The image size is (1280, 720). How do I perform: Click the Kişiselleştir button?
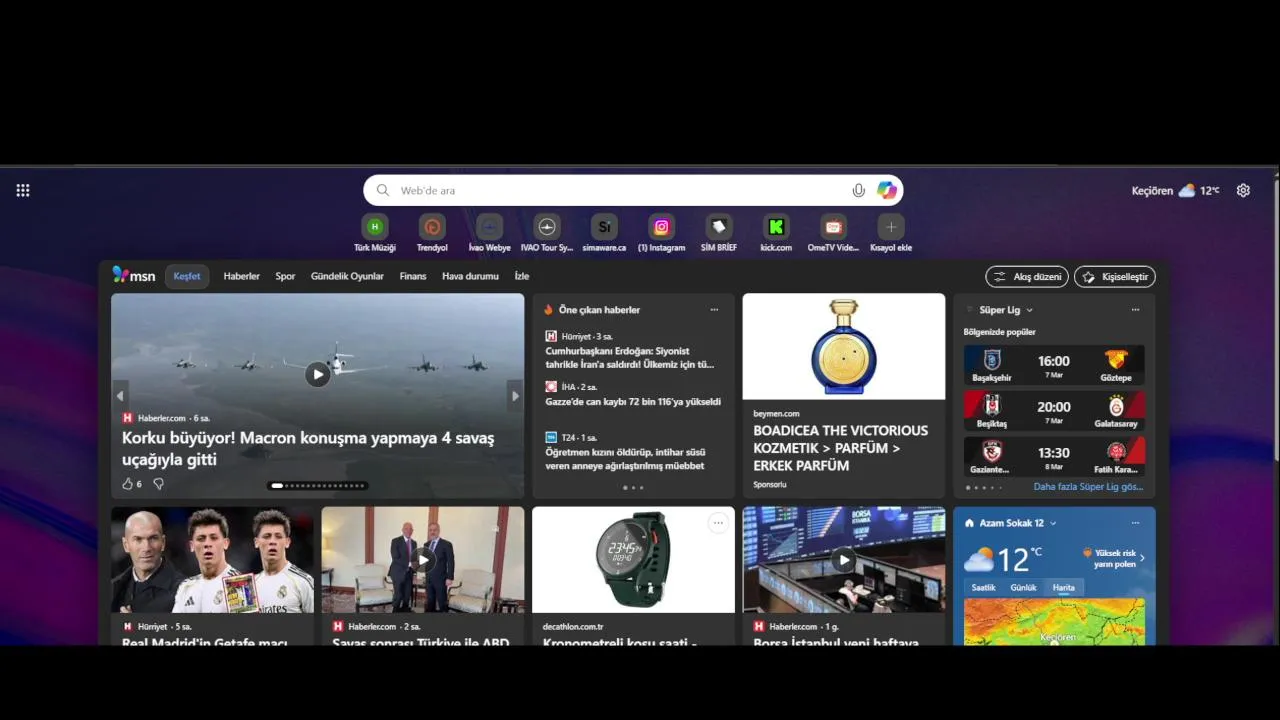pyautogui.click(x=1115, y=277)
